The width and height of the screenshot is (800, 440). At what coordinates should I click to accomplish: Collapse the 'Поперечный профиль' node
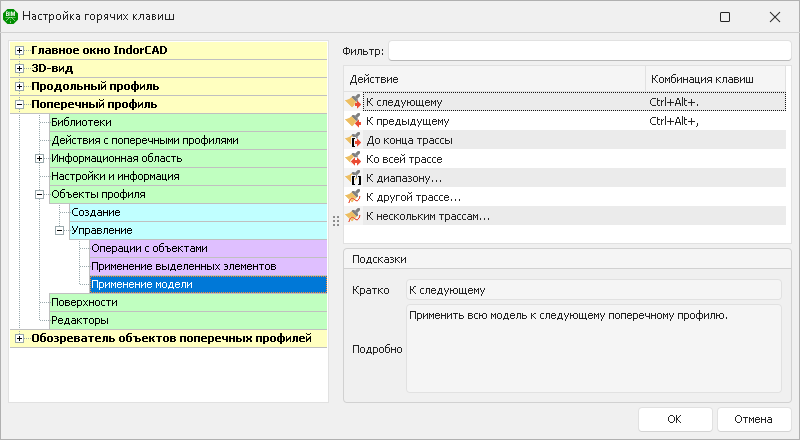pos(19,104)
